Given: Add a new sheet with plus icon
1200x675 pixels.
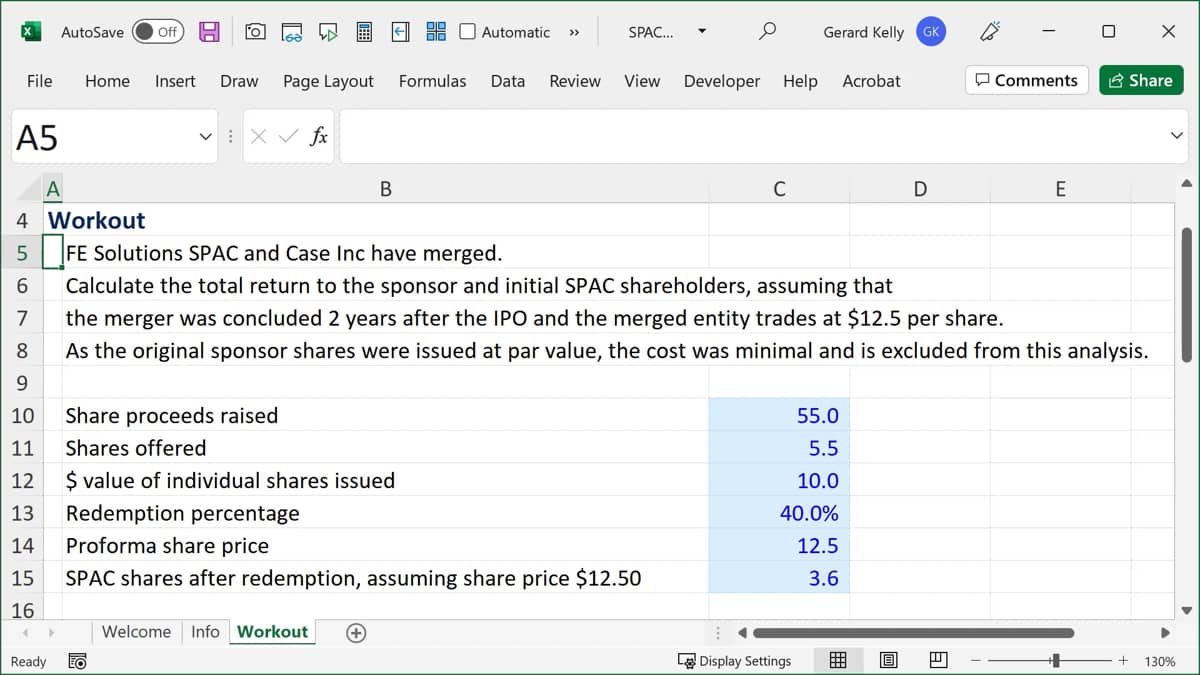Looking at the screenshot, I should coord(355,632).
